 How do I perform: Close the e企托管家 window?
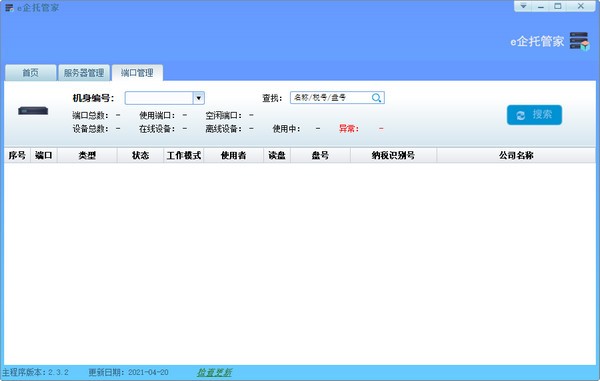point(581,6)
